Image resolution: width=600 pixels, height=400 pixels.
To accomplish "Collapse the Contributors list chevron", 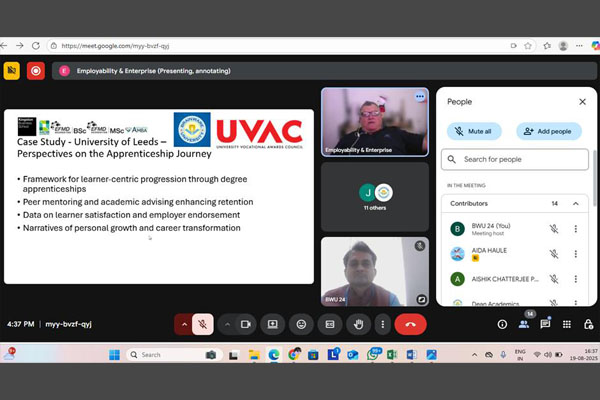I will tap(576, 203).
